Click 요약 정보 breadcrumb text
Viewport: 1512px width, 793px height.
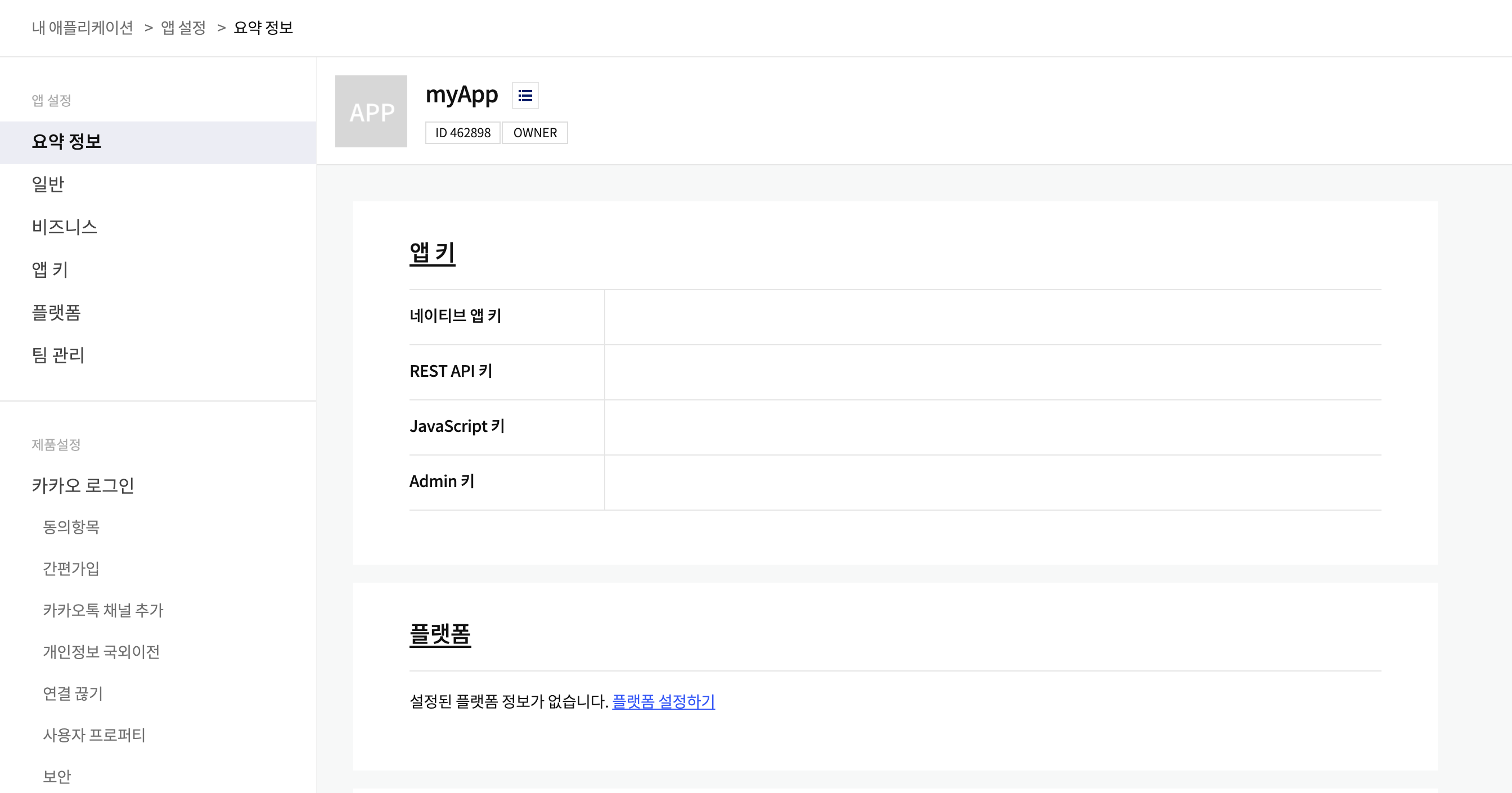click(x=263, y=28)
